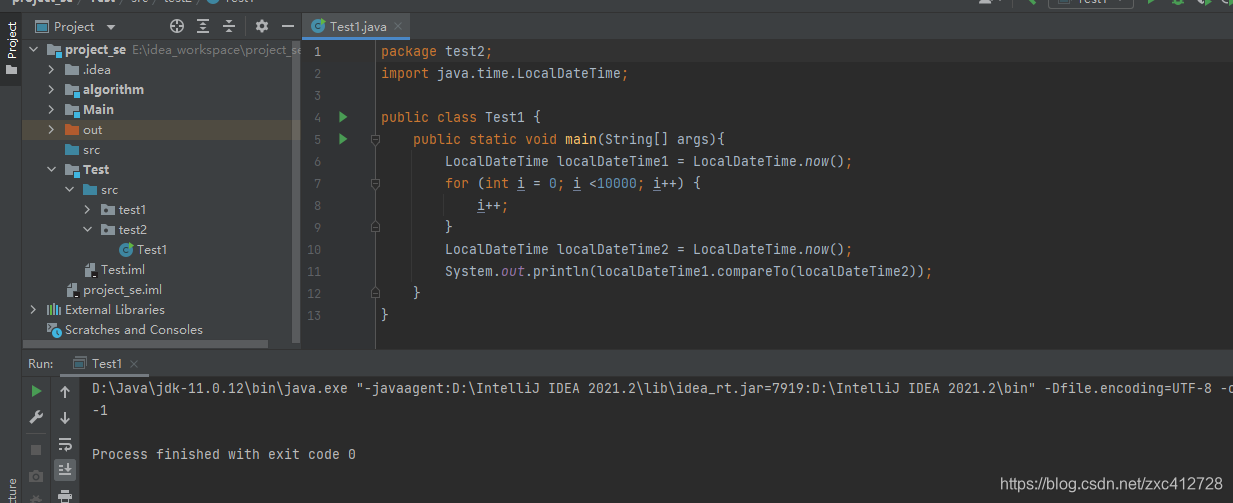Screen dimensions: 1233x503
Task: Select opened file locator crosshair icon
Action: 177,26
